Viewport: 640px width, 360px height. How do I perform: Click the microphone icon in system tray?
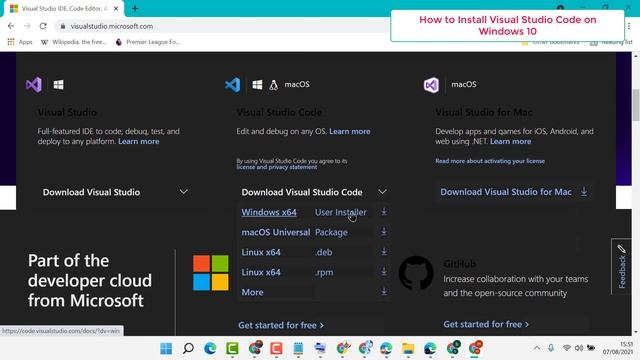tap(551, 348)
